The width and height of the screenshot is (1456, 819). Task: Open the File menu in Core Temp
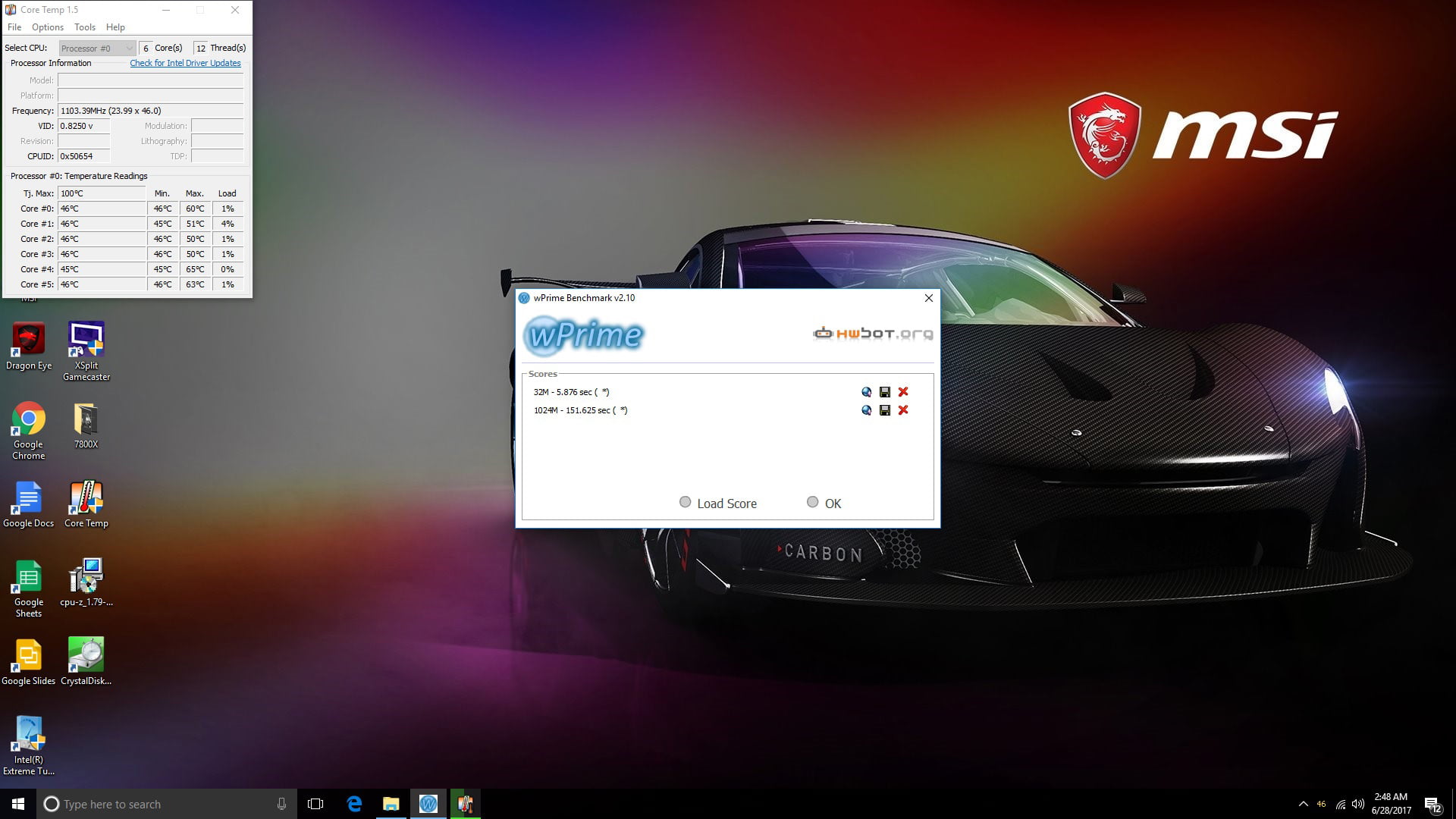pos(14,27)
